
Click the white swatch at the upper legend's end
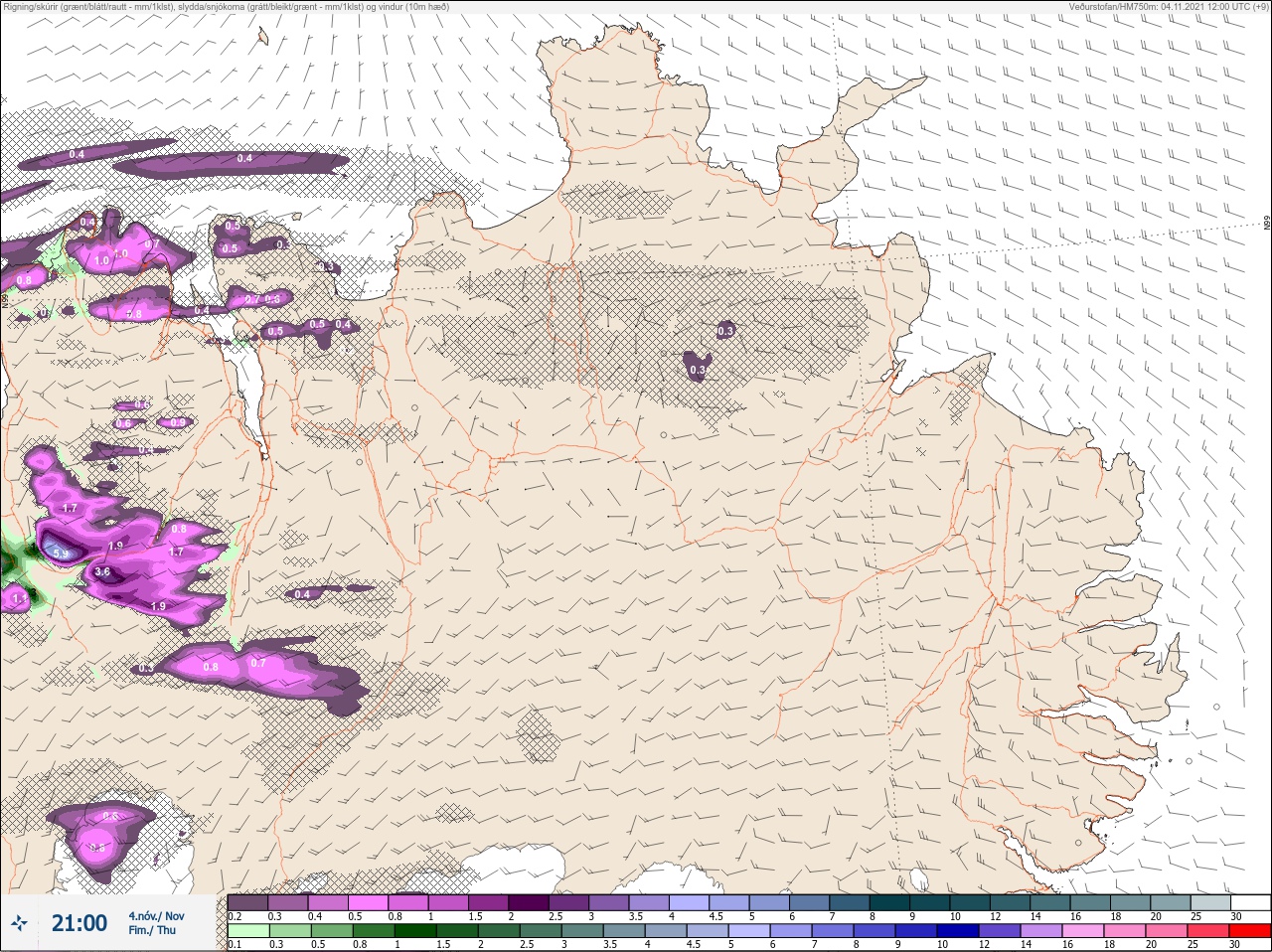tap(1251, 902)
